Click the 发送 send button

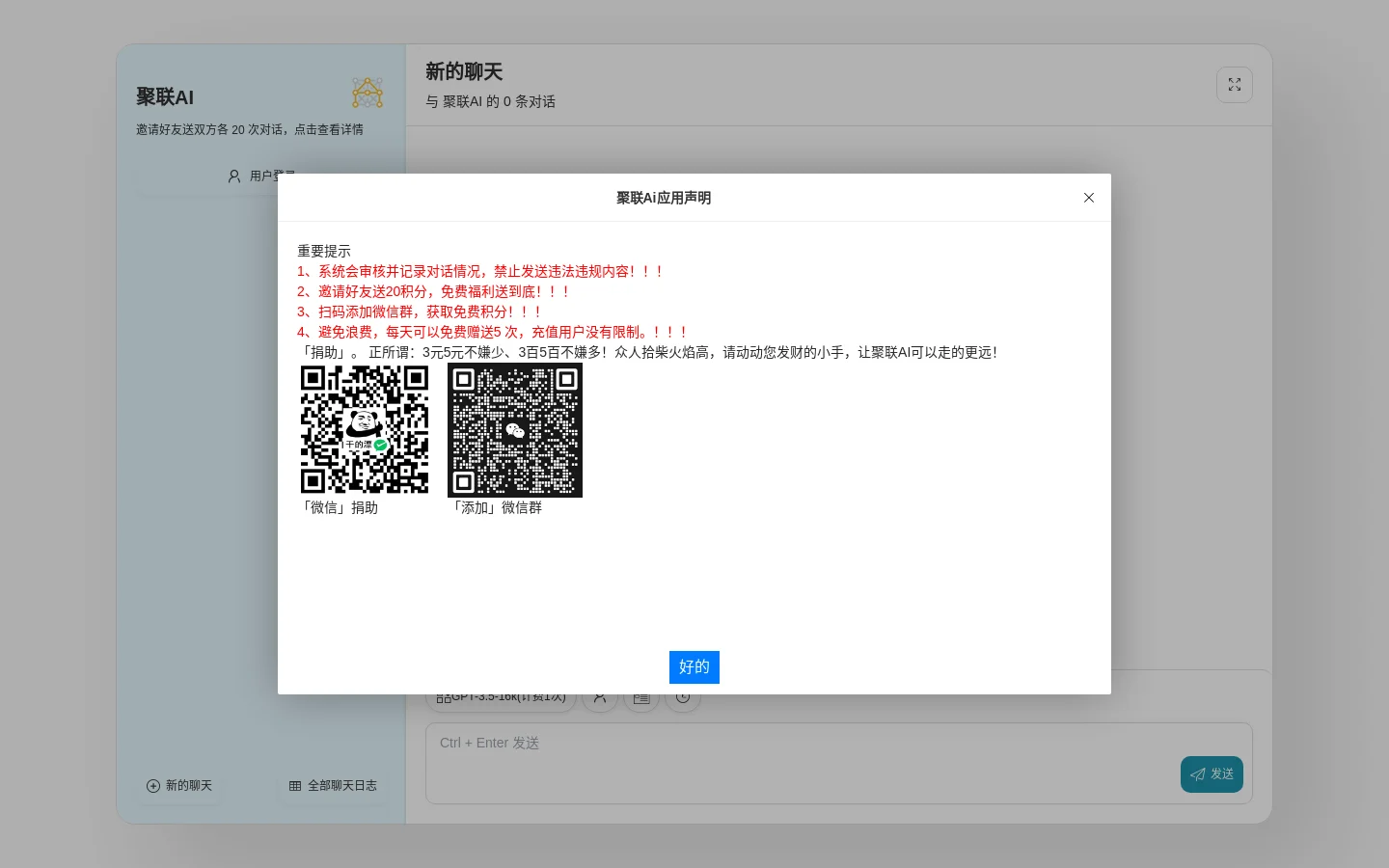click(1212, 774)
